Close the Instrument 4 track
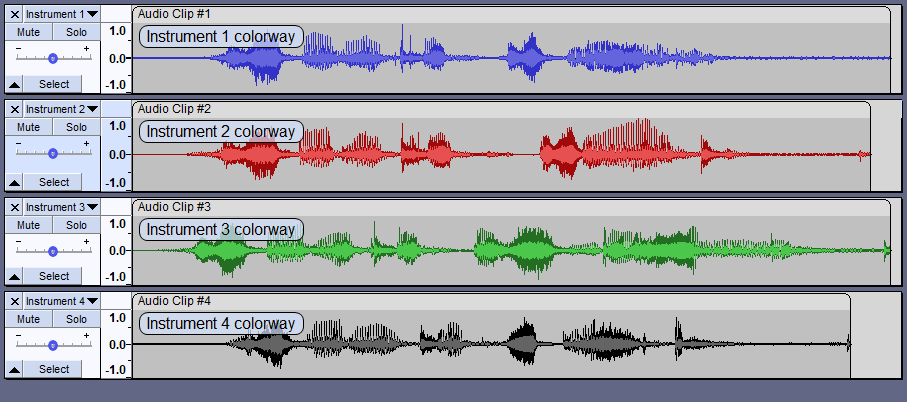Screen dimensions: 907x402 (x=15, y=301)
